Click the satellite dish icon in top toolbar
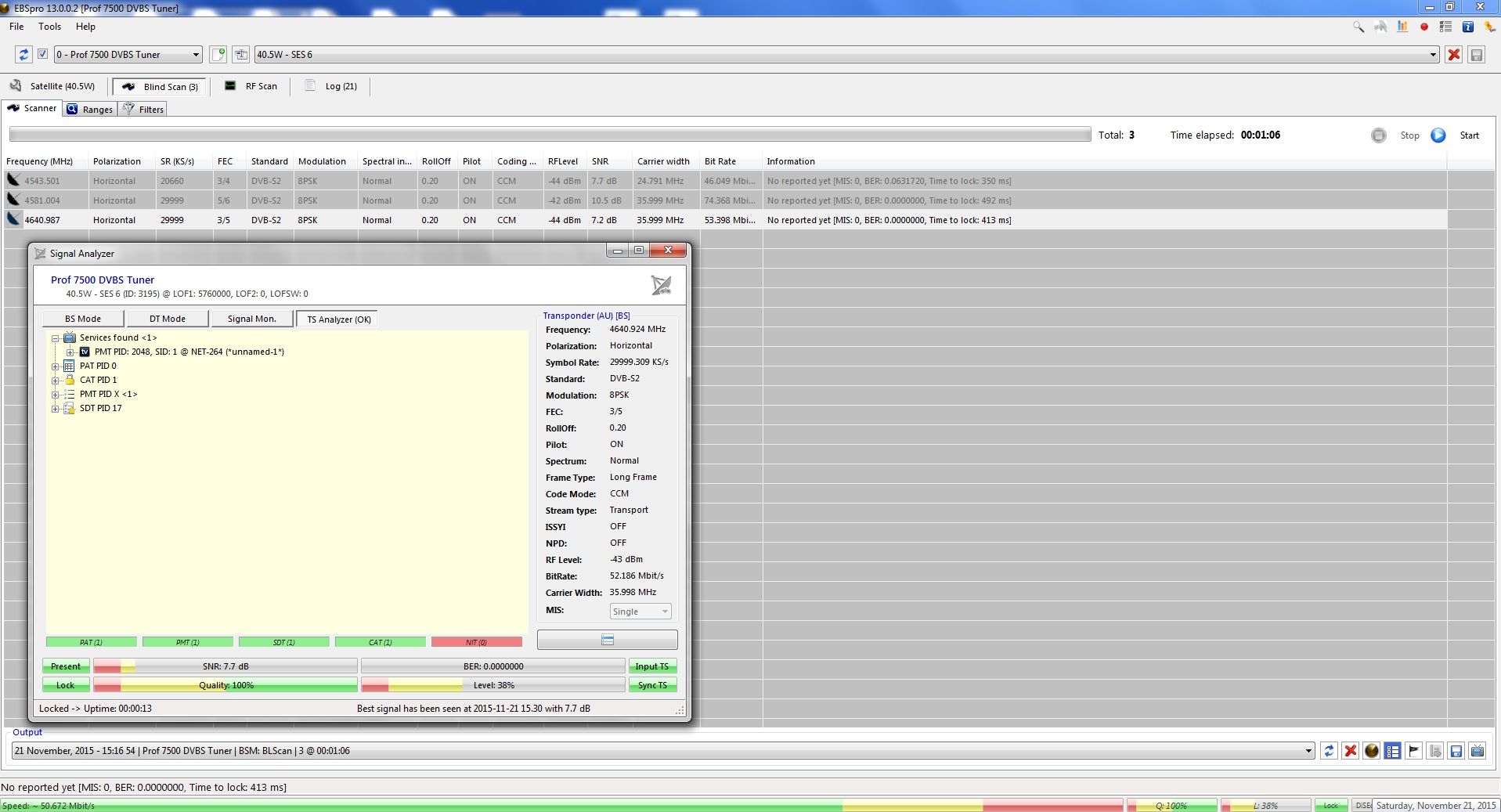1501x812 pixels. [1380, 27]
